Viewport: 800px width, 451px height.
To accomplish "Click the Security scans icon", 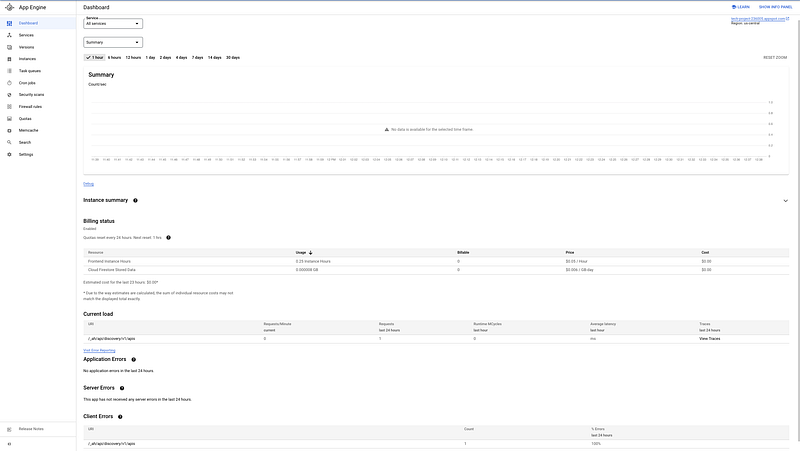I will (x=9, y=95).
